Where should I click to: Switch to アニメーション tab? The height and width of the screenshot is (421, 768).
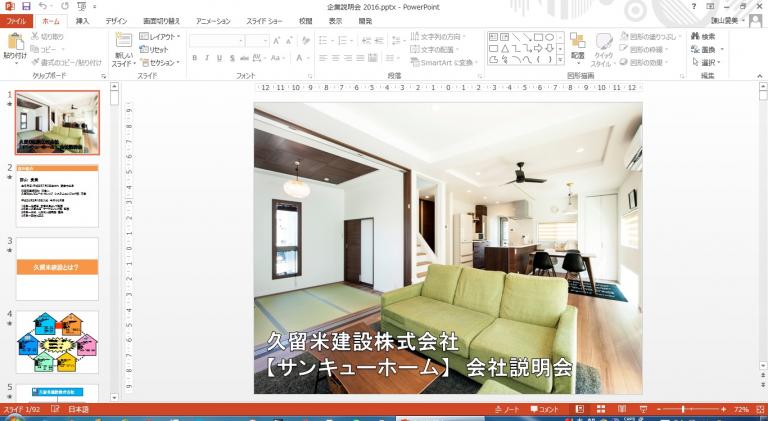click(x=213, y=21)
